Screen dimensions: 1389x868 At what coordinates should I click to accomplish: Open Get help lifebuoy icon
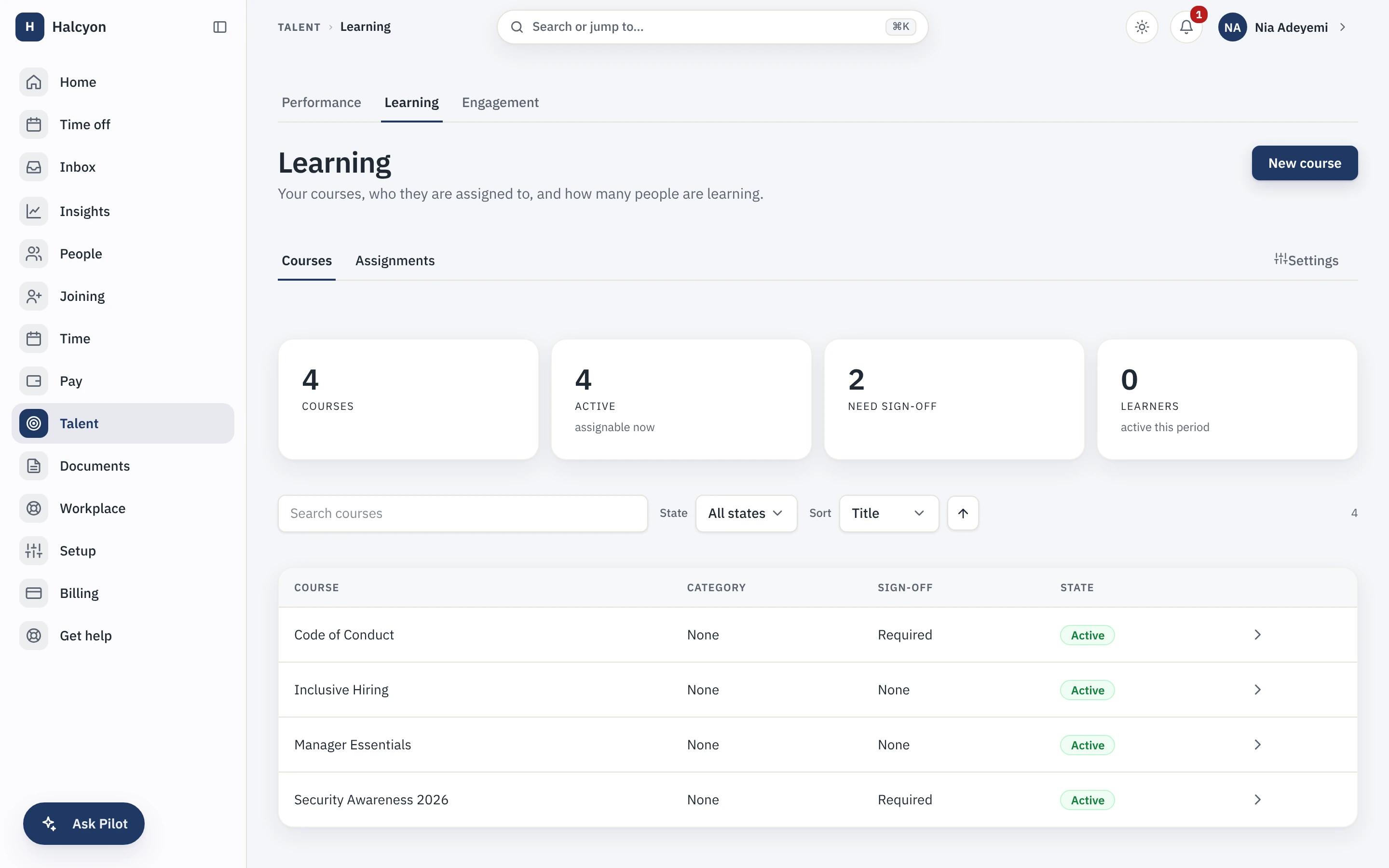(34, 636)
